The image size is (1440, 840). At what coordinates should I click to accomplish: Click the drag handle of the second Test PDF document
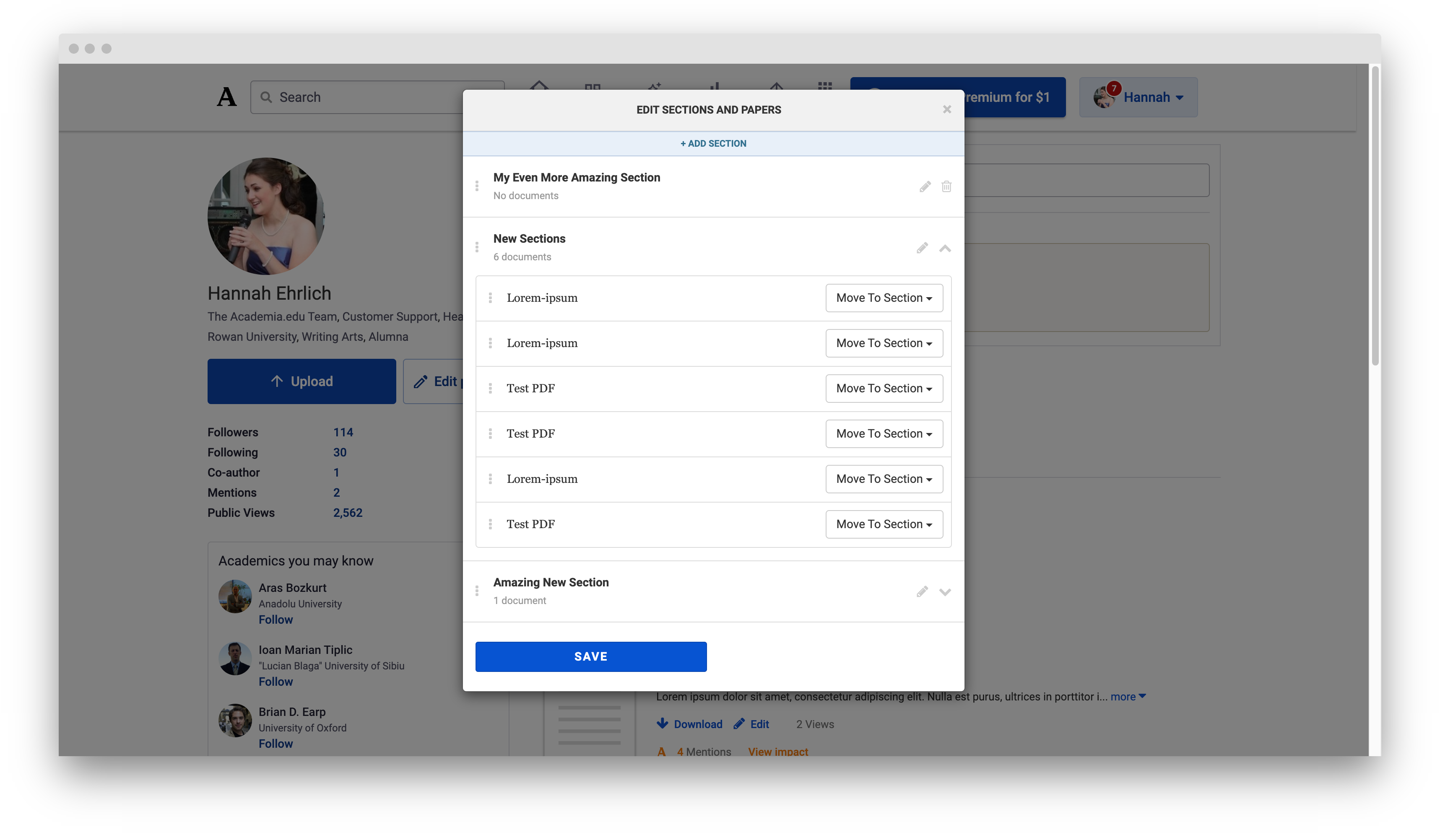490,433
